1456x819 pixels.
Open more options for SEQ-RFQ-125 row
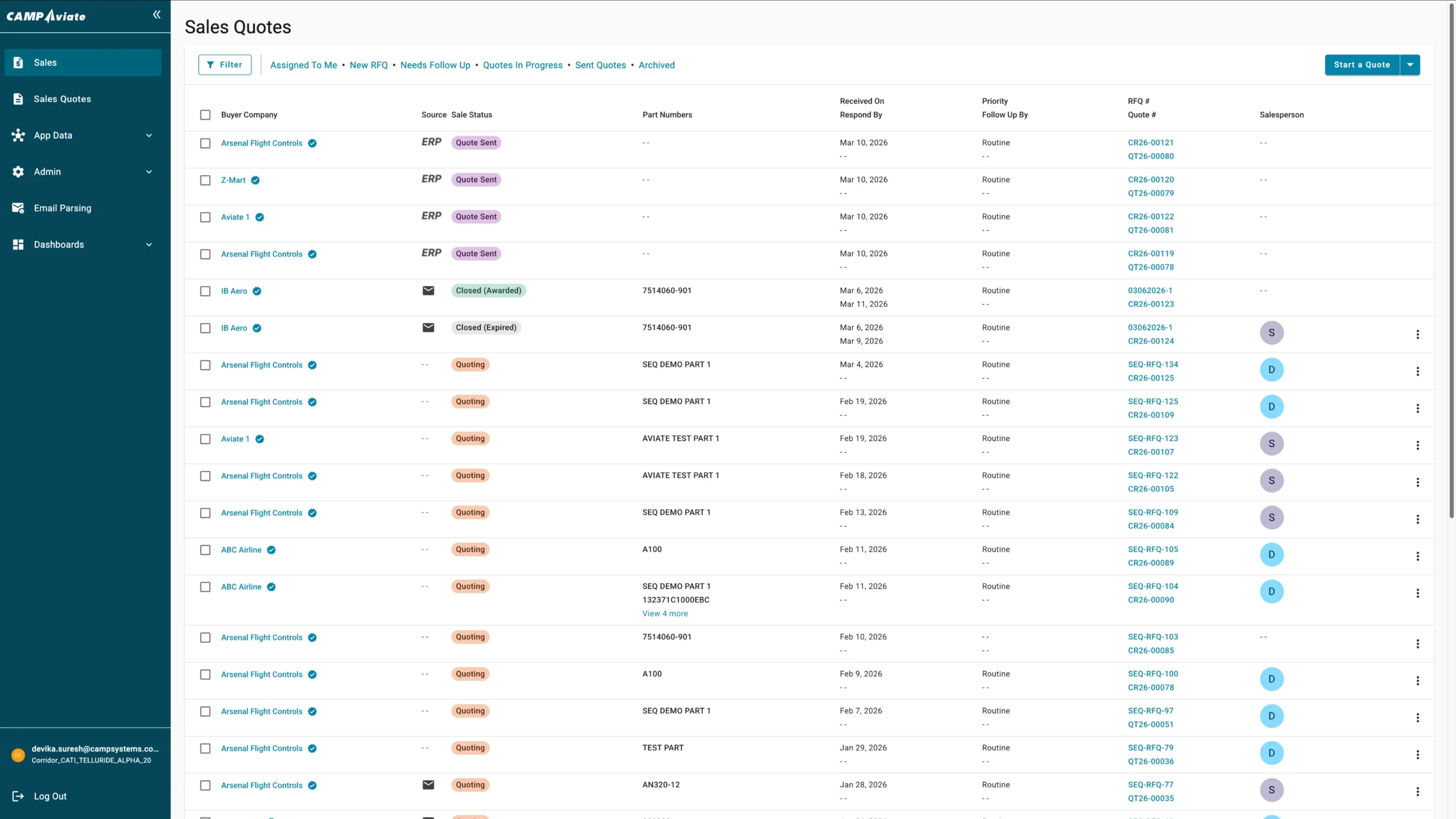[x=1417, y=408]
